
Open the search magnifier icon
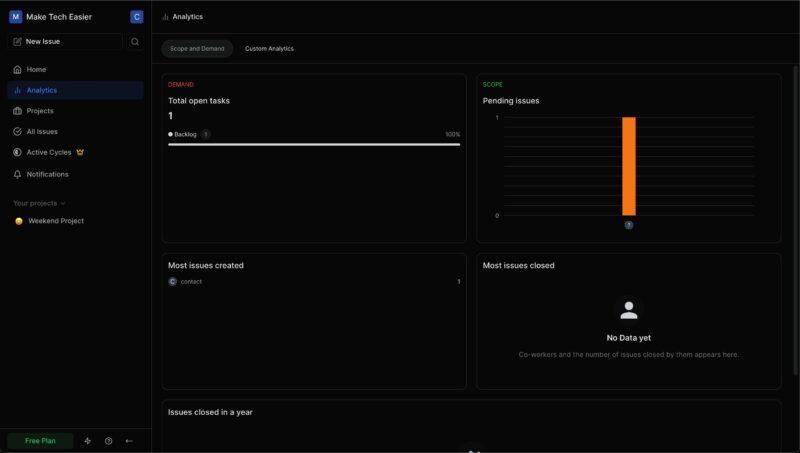[135, 42]
